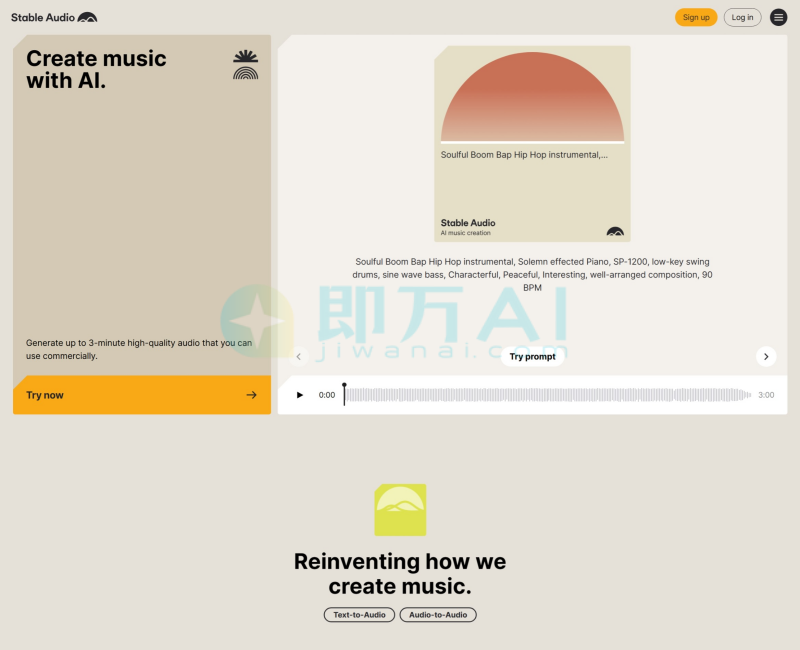
Task: Select the green sunrise artwork icon
Action: pos(400,510)
